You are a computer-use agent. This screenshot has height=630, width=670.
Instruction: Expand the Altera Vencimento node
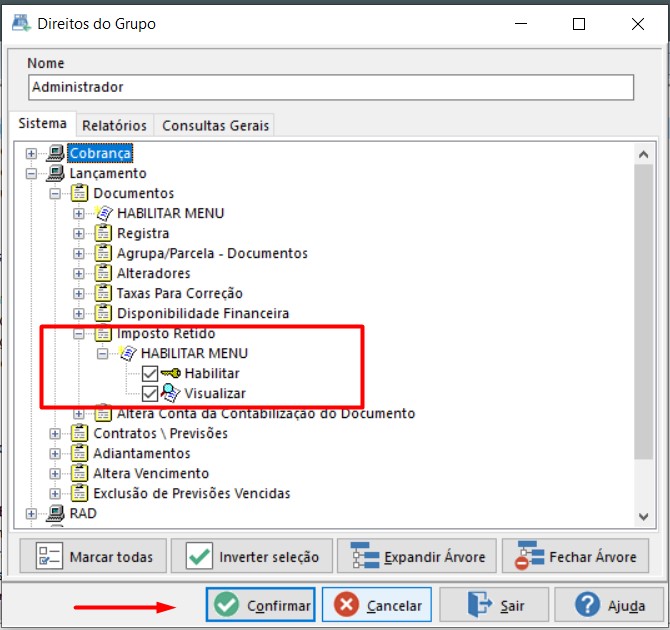pyautogui.click(x=55, y=474)
